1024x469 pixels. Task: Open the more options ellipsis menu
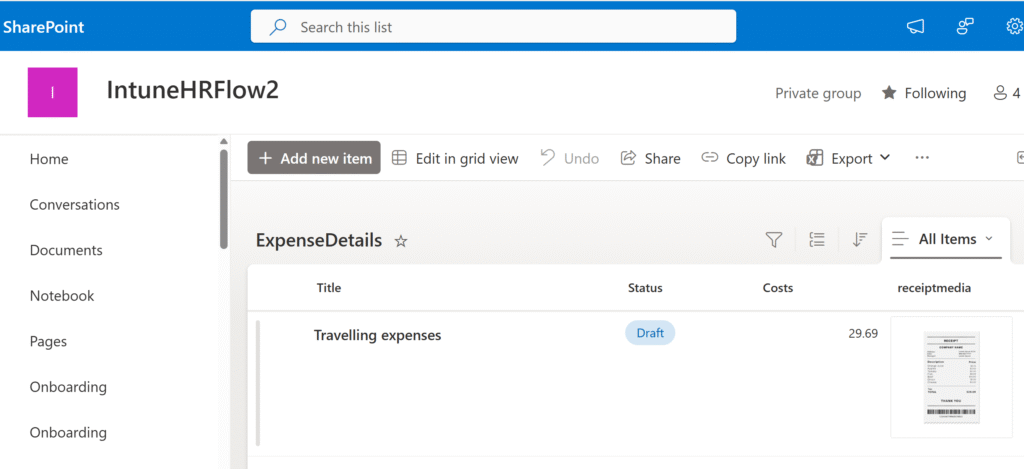point(922,158)
